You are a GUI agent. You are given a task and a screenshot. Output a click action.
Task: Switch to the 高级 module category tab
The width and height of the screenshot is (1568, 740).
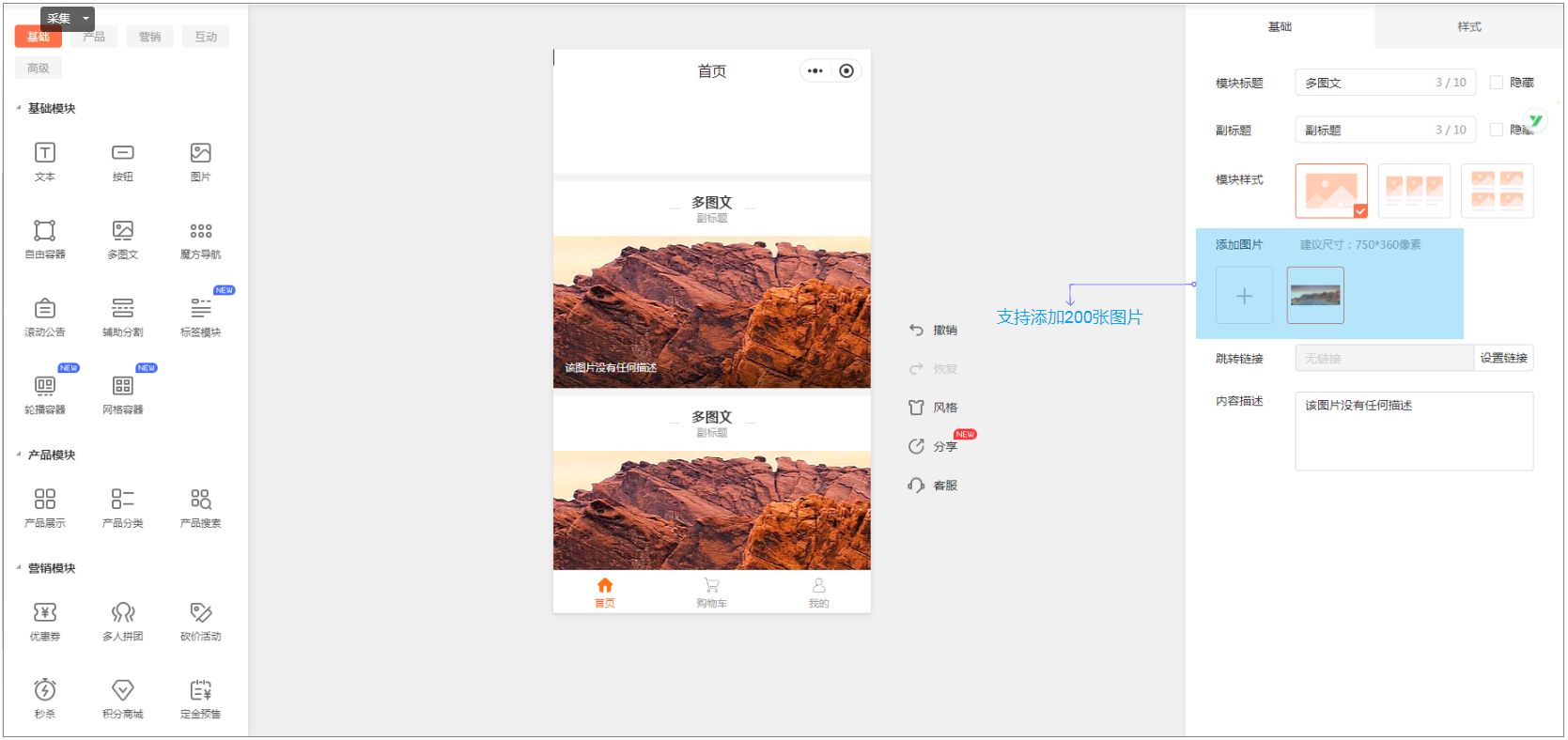tap(39, 68)
